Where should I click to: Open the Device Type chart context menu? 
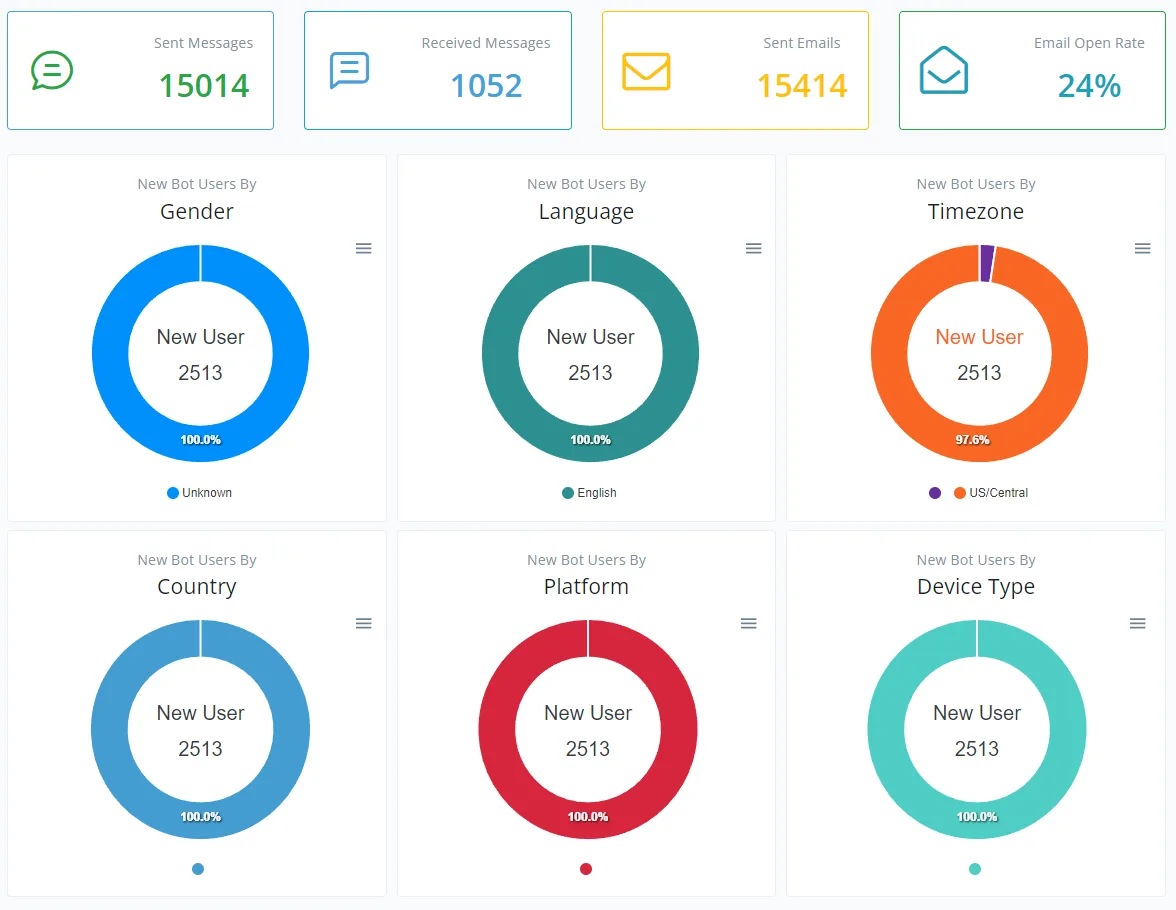pos(1137,623)
